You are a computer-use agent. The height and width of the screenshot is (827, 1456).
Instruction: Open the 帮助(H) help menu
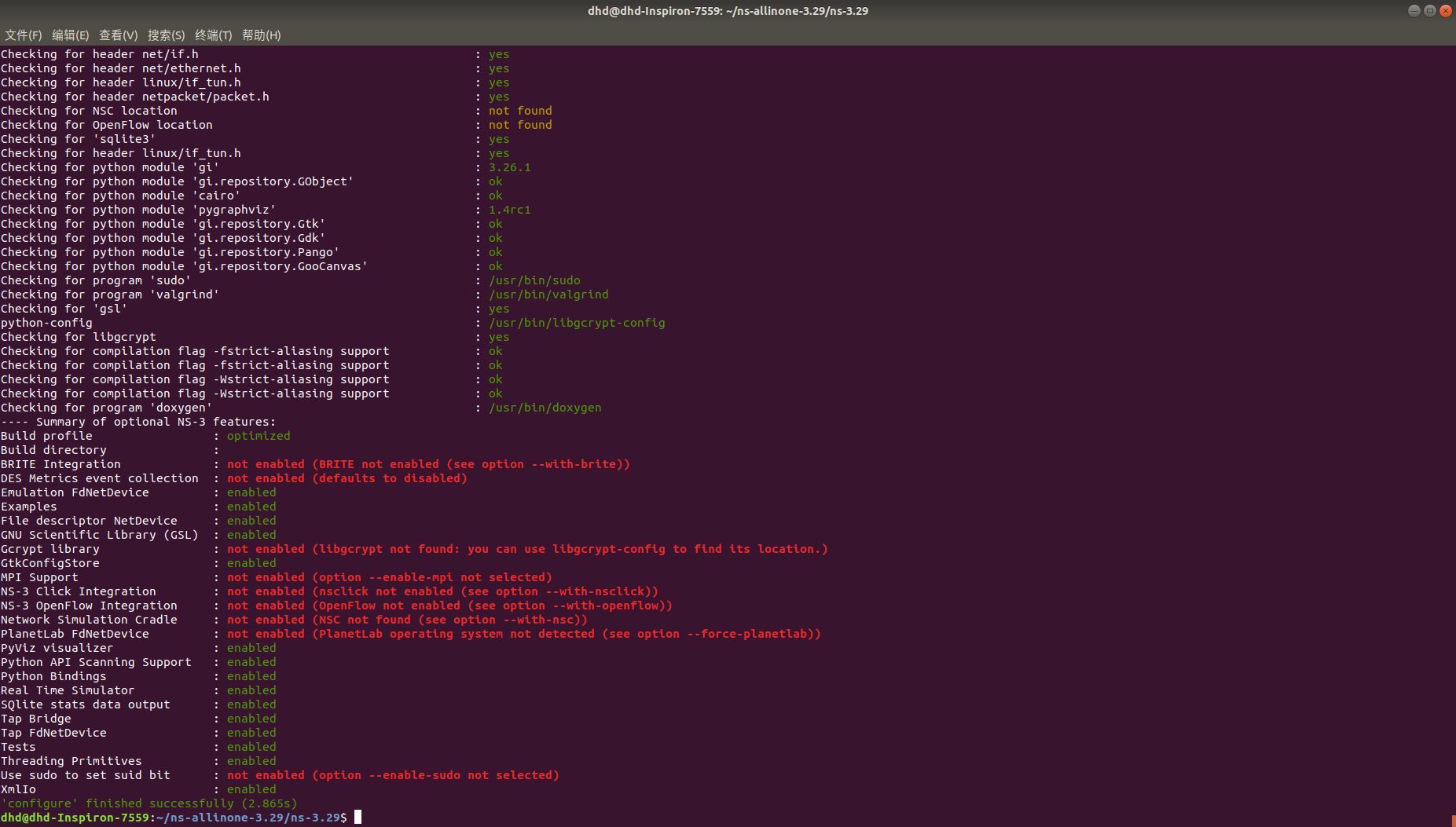tap(261, 35)
